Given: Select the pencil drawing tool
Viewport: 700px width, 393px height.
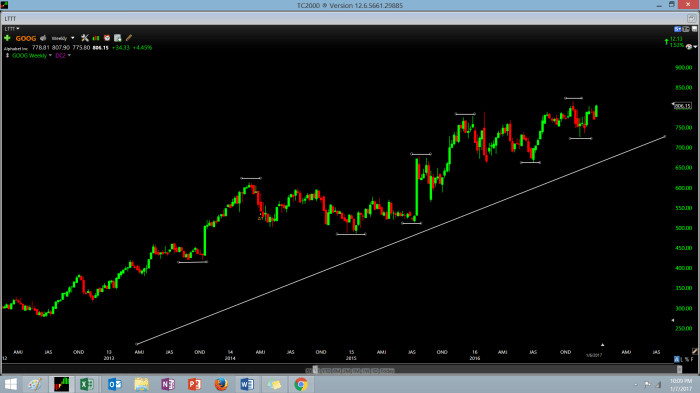Looking at the screenshot, I should click(129, 38).
